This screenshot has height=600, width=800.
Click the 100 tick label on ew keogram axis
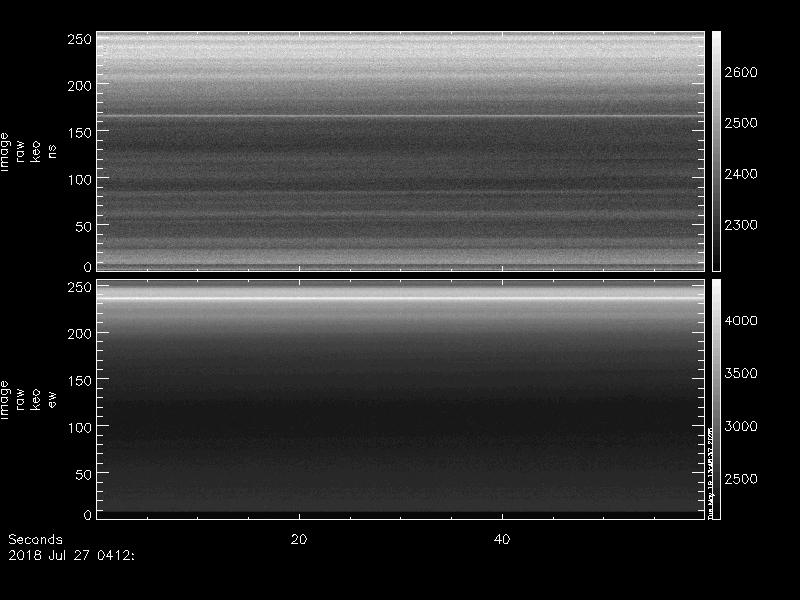pos(80,428)
